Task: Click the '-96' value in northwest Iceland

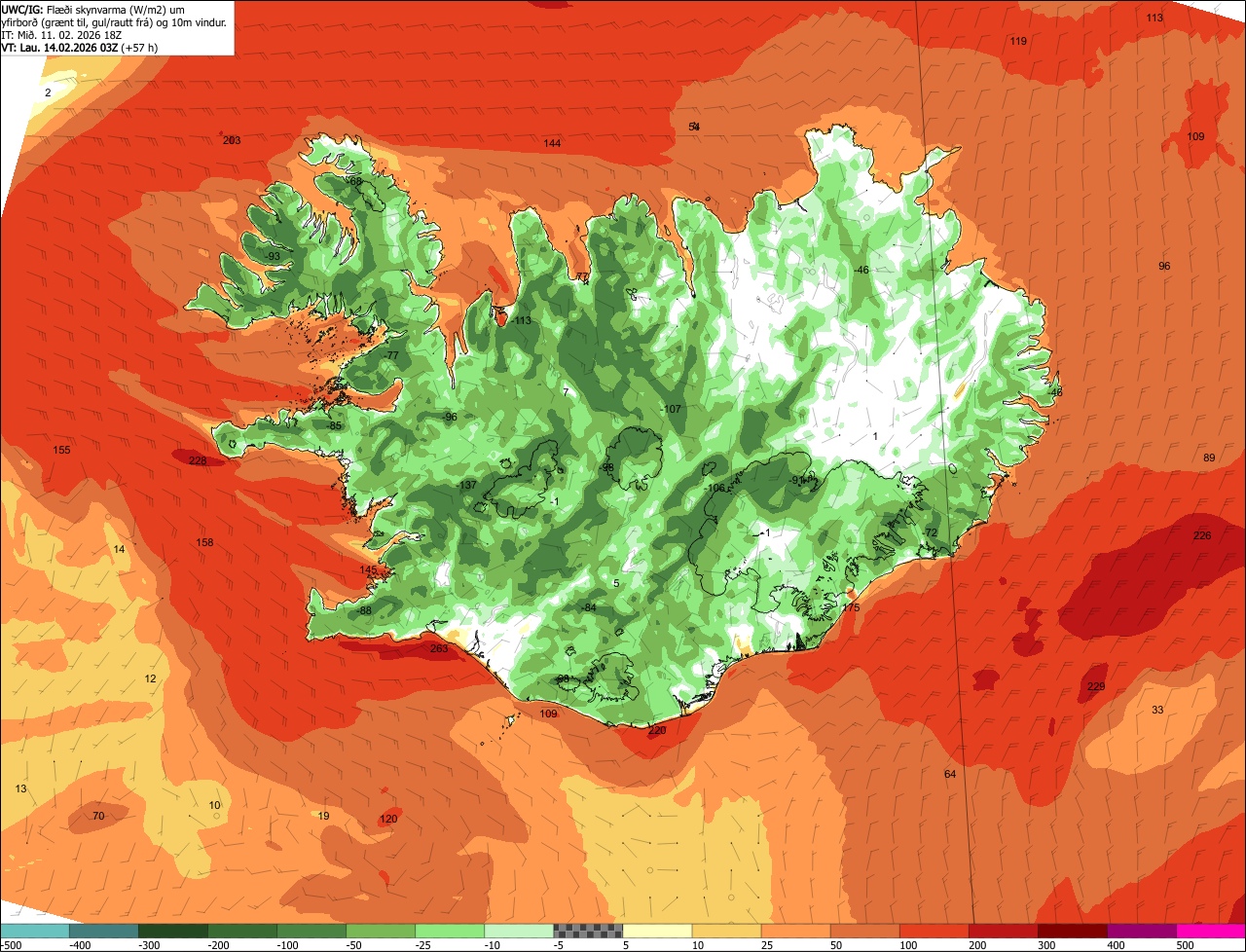Action: [x=449, y=418]
